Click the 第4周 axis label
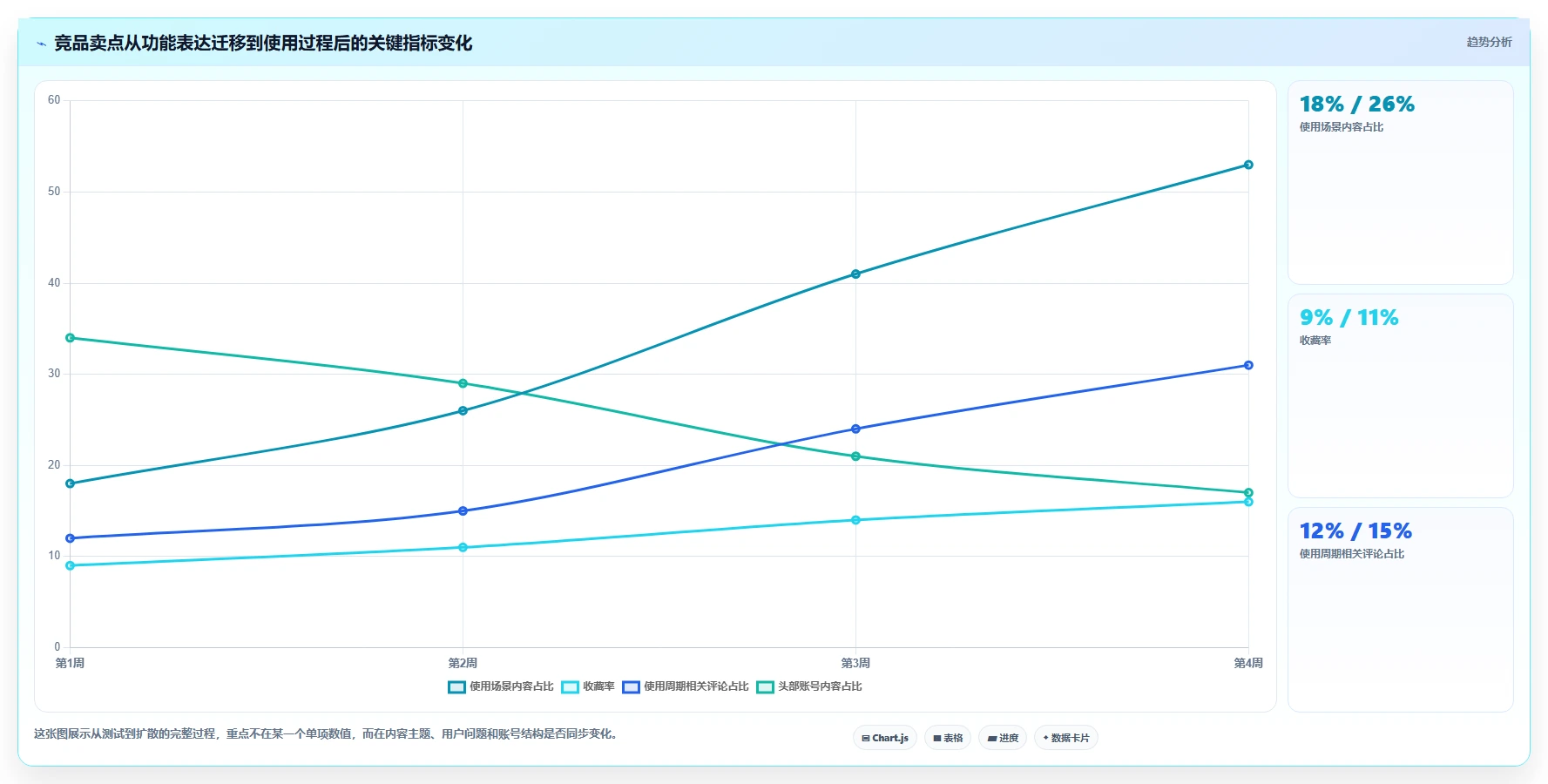 (x=1248, y=663)
